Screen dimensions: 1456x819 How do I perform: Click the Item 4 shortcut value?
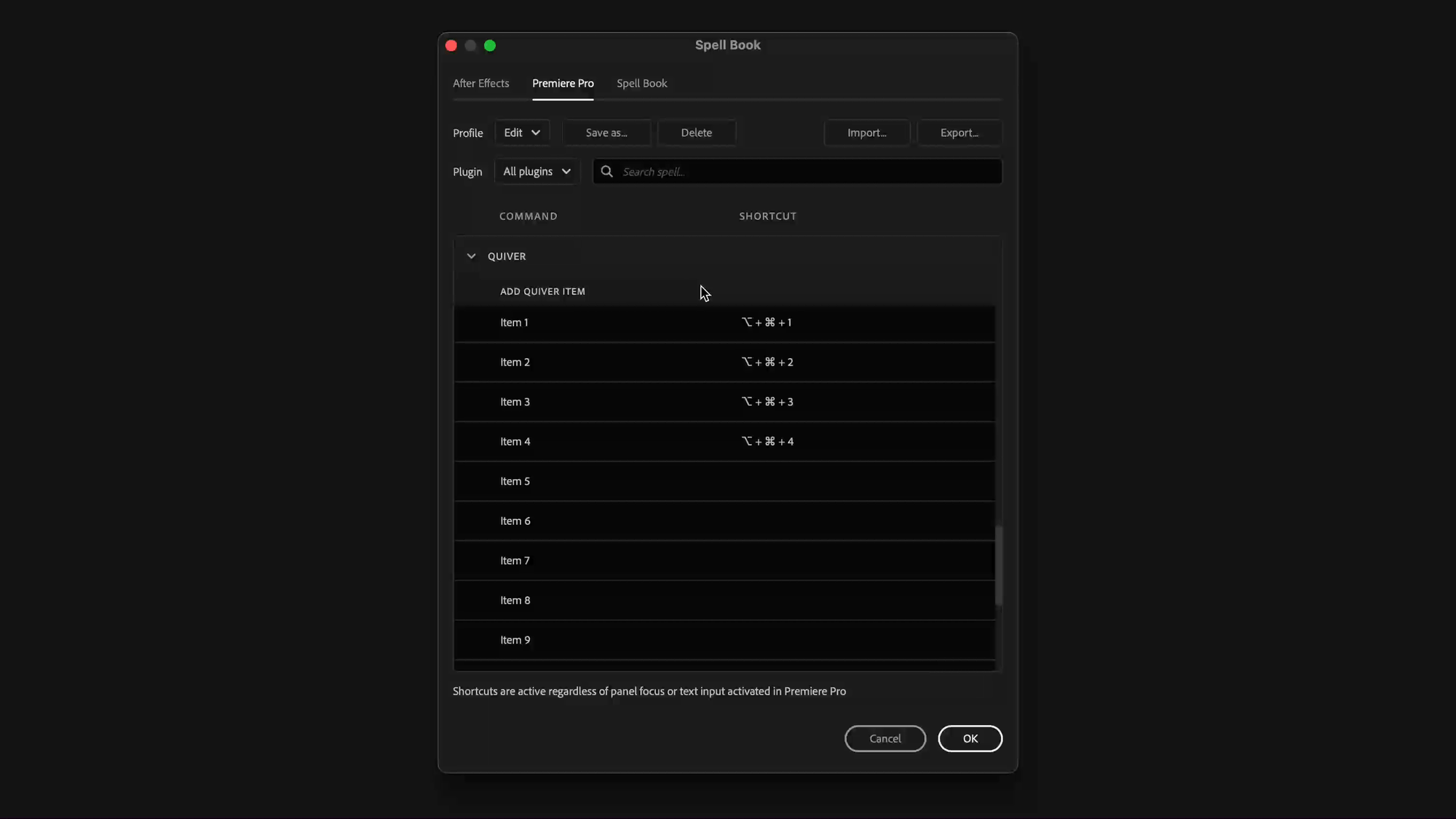(767, 442)
